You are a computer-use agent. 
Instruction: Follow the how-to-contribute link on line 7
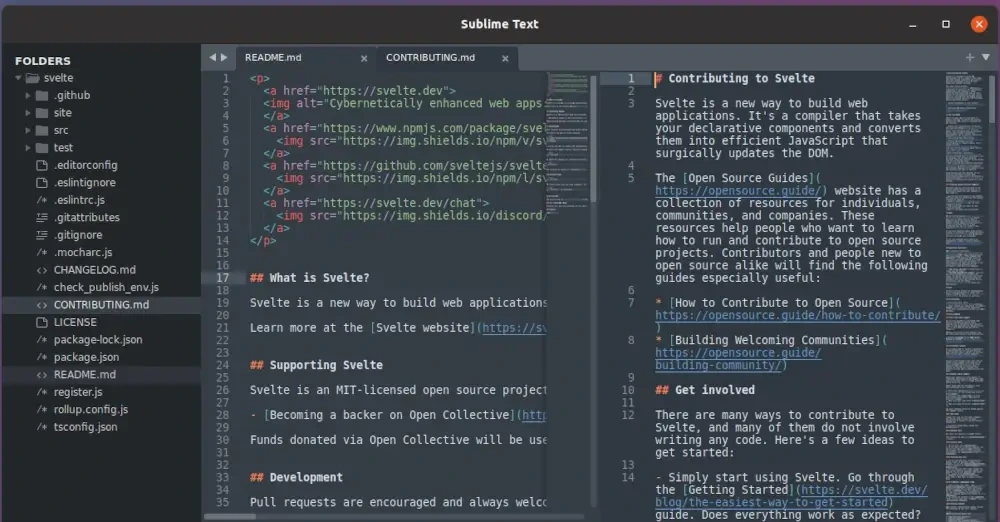pos(798,315)
